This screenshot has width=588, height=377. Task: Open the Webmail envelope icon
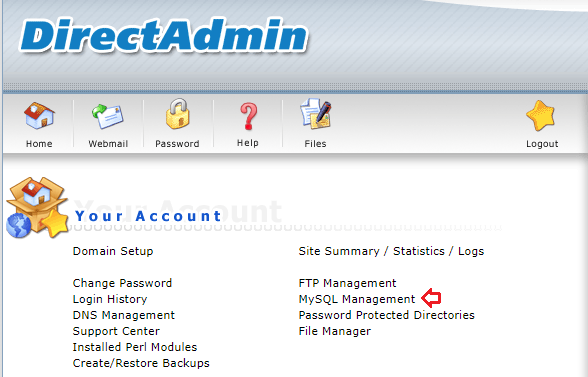click(x=108, y=116)
